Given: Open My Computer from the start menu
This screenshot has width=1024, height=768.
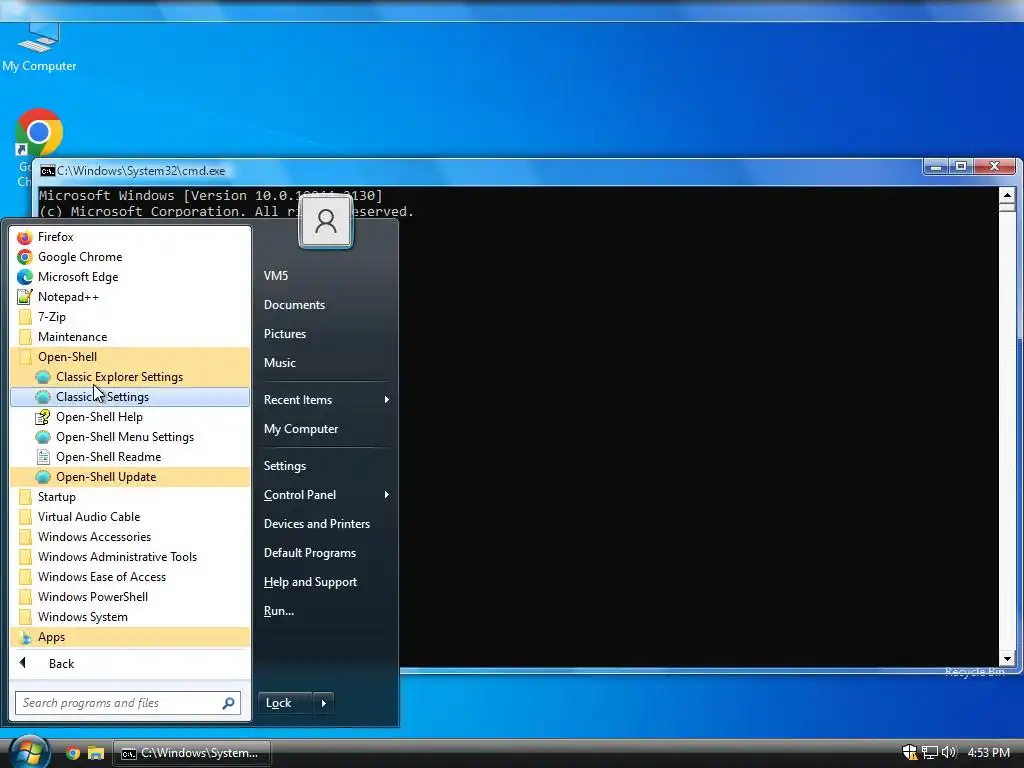Looking at the screenshot, I should coord(327,429).
